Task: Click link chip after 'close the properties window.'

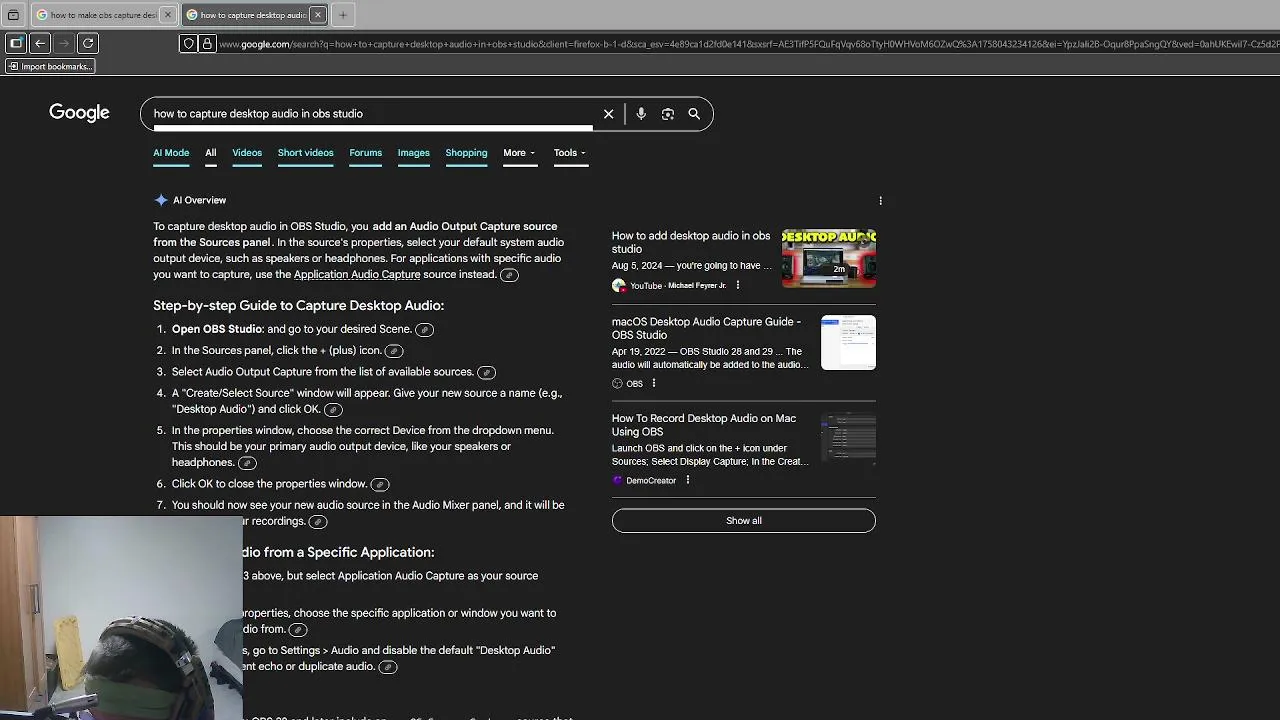Action: tap(379, 485)
